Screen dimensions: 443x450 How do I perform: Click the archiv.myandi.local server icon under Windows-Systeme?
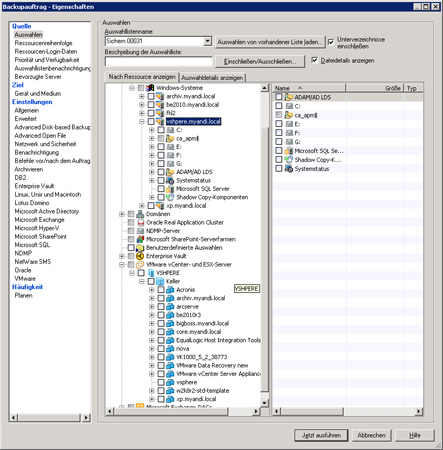click(x=160, y=96)
